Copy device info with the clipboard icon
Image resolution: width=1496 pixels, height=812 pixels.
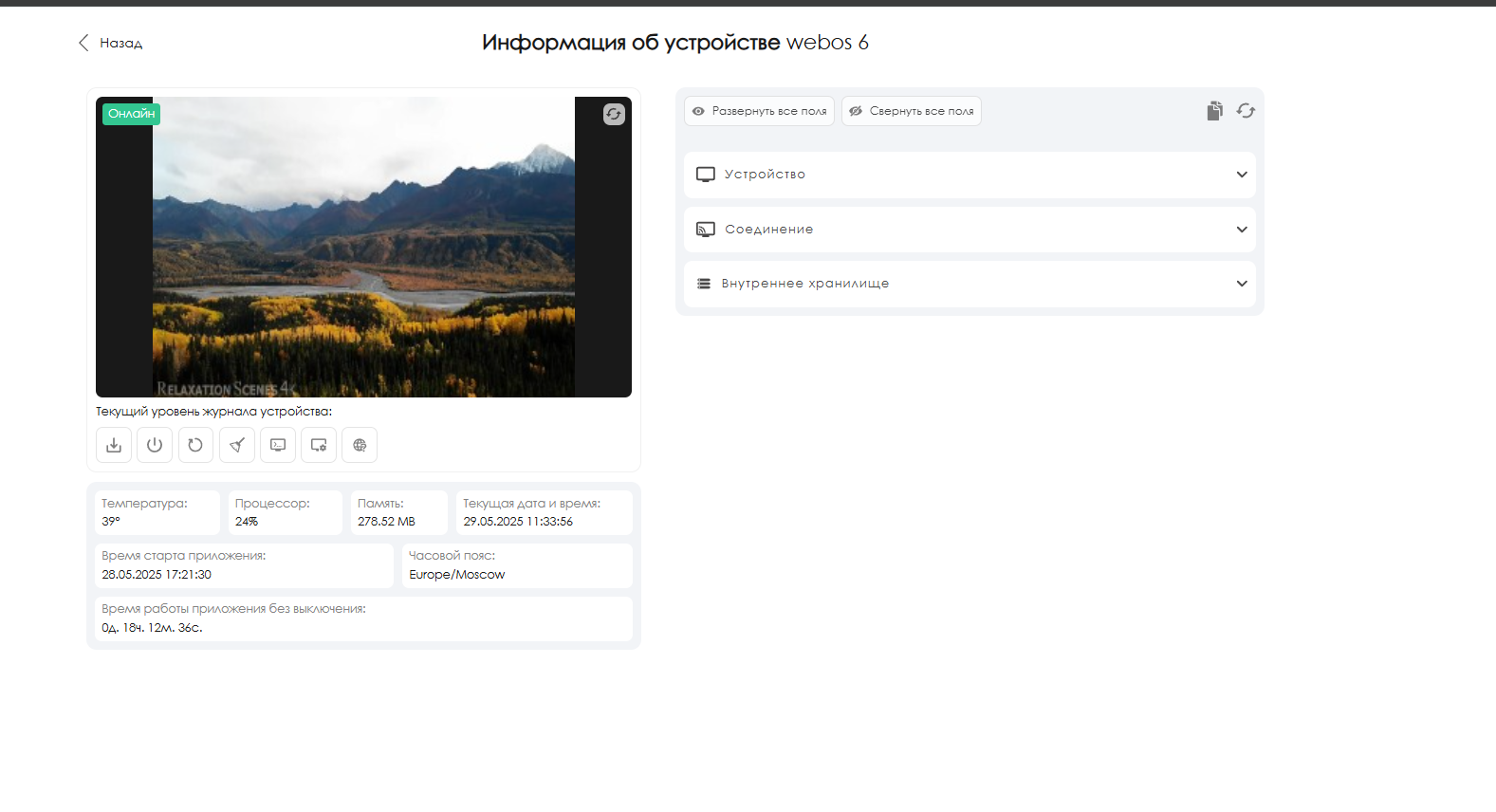pyautogui.click(x=1214, y=111)
